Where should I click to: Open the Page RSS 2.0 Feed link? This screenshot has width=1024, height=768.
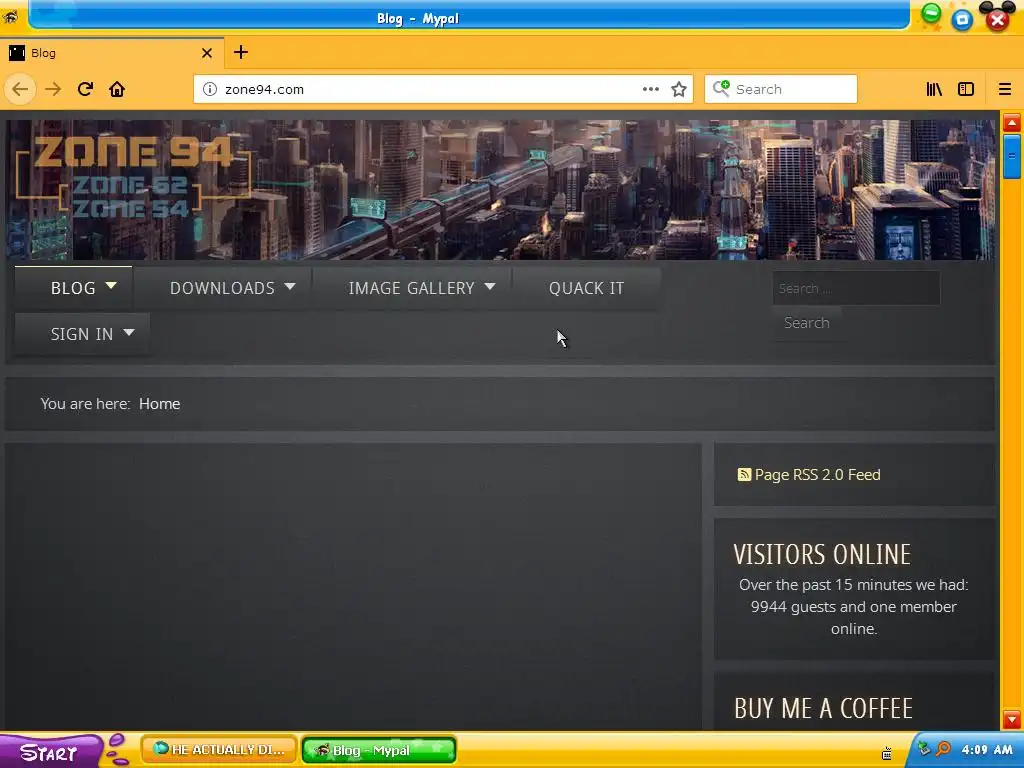pyautogui.click(x=817, y=475)
